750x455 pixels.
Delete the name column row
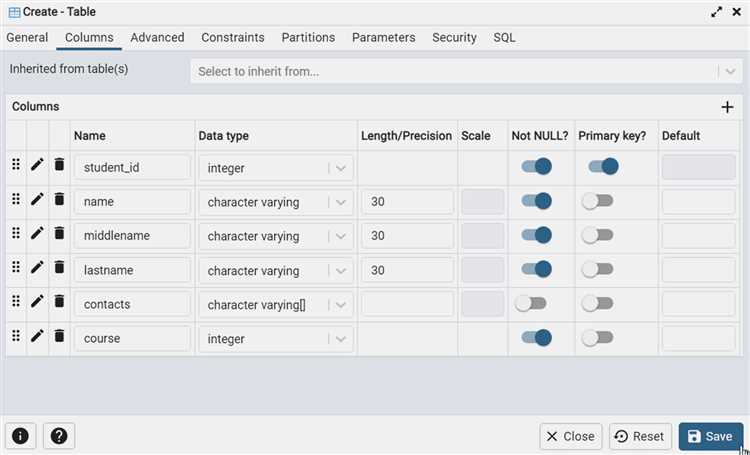point(59,199)
